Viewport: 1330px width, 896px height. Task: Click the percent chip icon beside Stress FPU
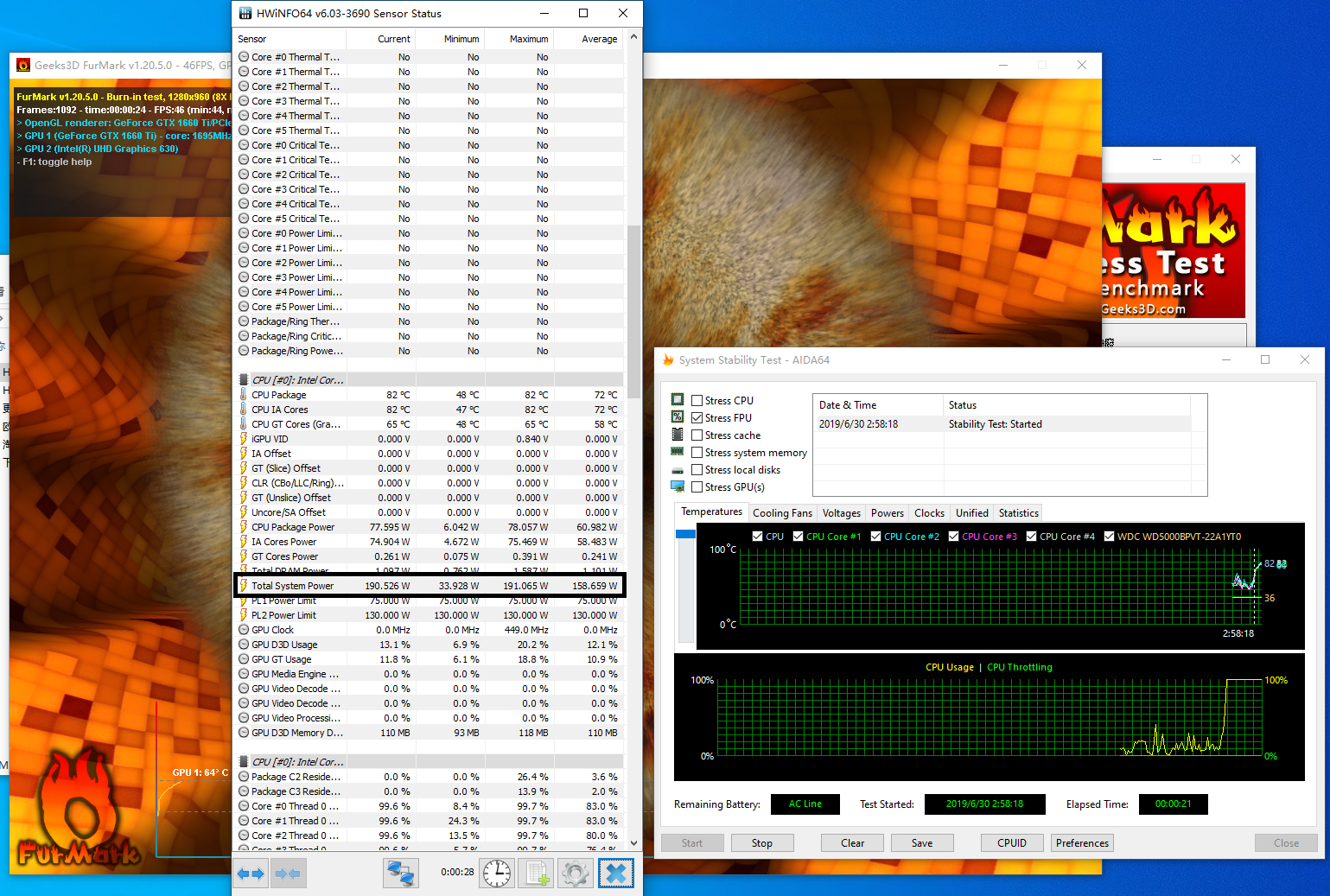[x=678, y=416]
